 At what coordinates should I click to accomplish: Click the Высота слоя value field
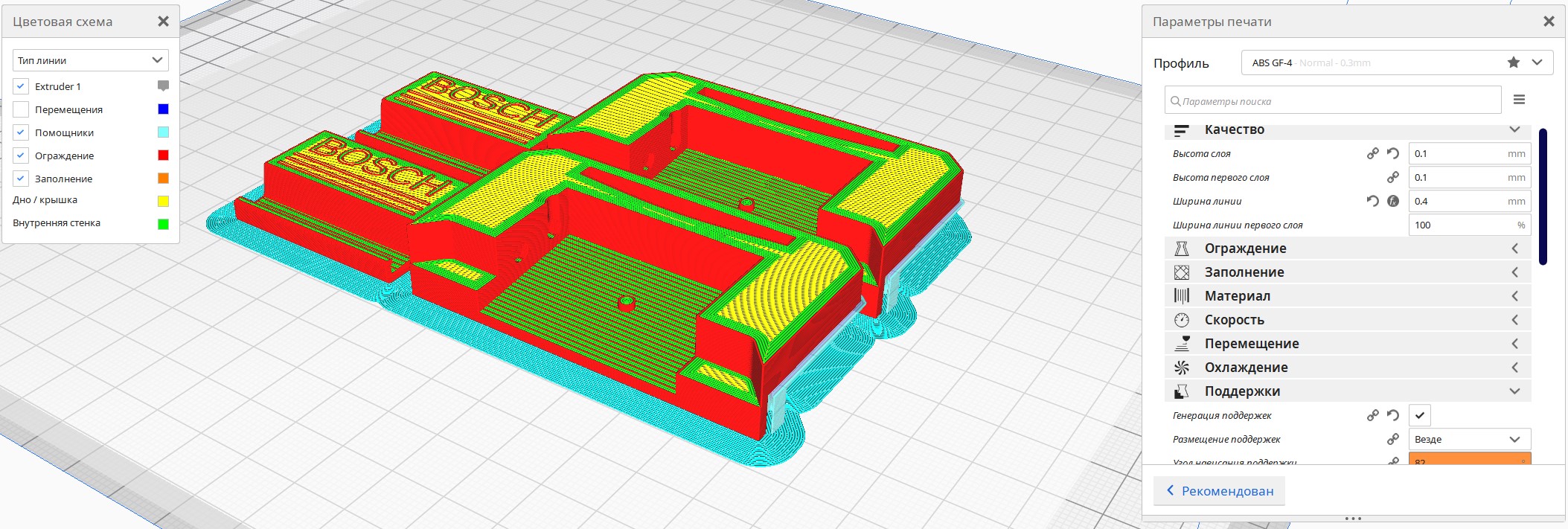(1469, 153)
